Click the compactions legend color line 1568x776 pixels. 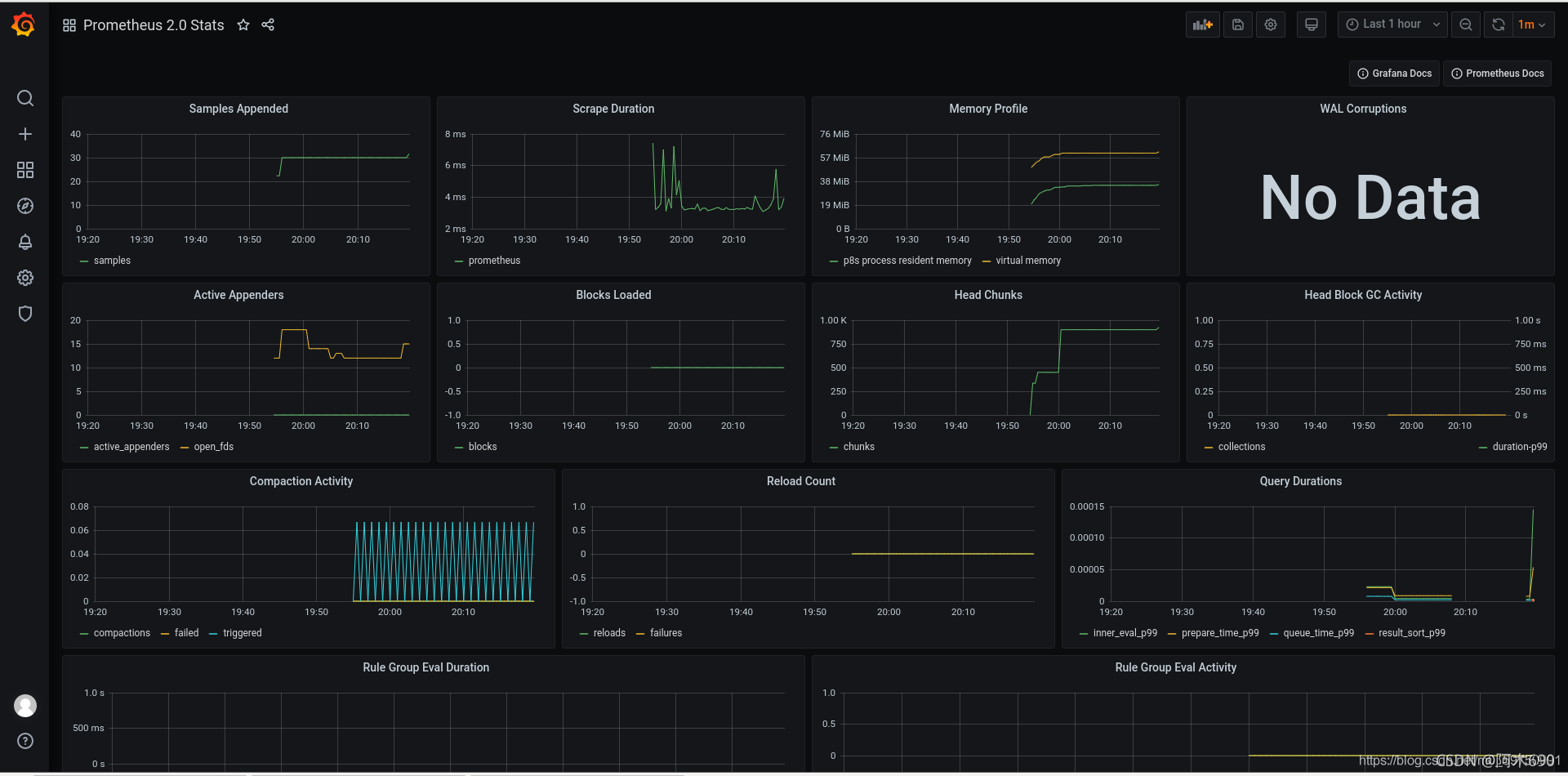(x=84, y=634)
